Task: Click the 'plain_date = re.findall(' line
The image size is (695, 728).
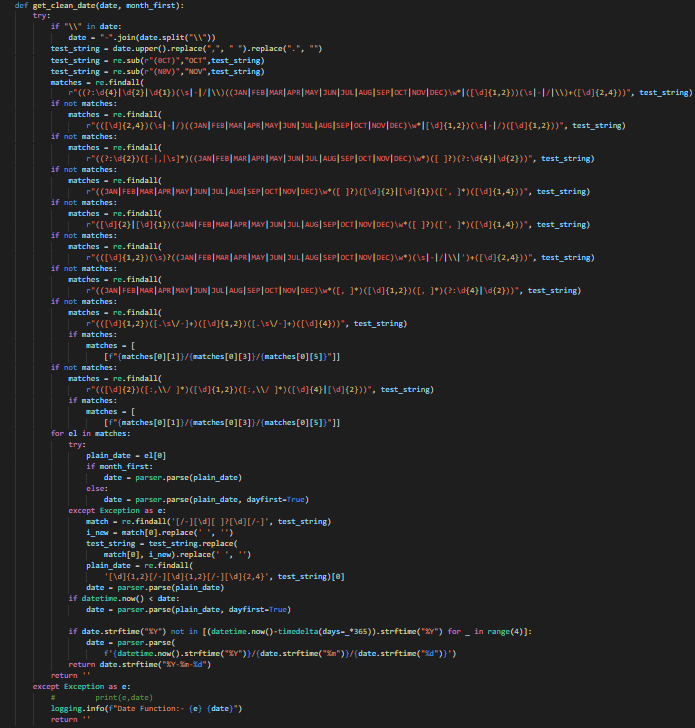Action: pyautogui.click(x=139, y=566)
